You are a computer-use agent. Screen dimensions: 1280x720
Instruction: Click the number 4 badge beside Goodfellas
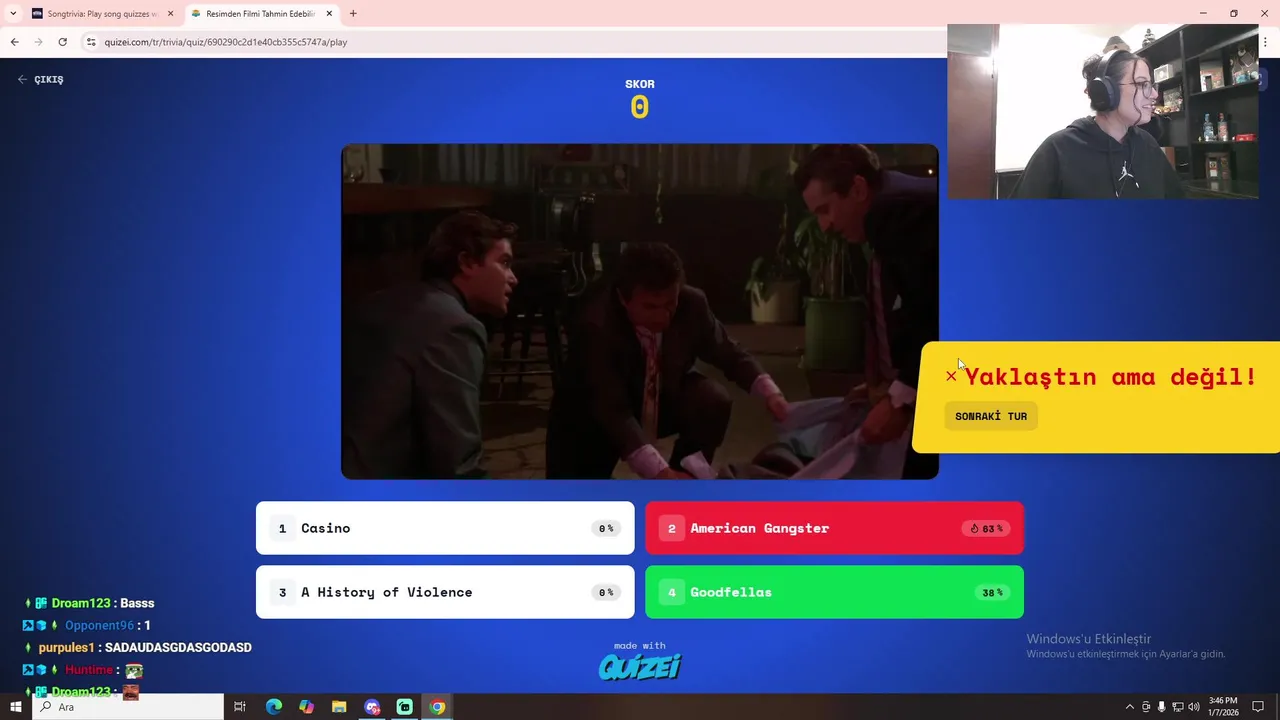pos(671,592)
